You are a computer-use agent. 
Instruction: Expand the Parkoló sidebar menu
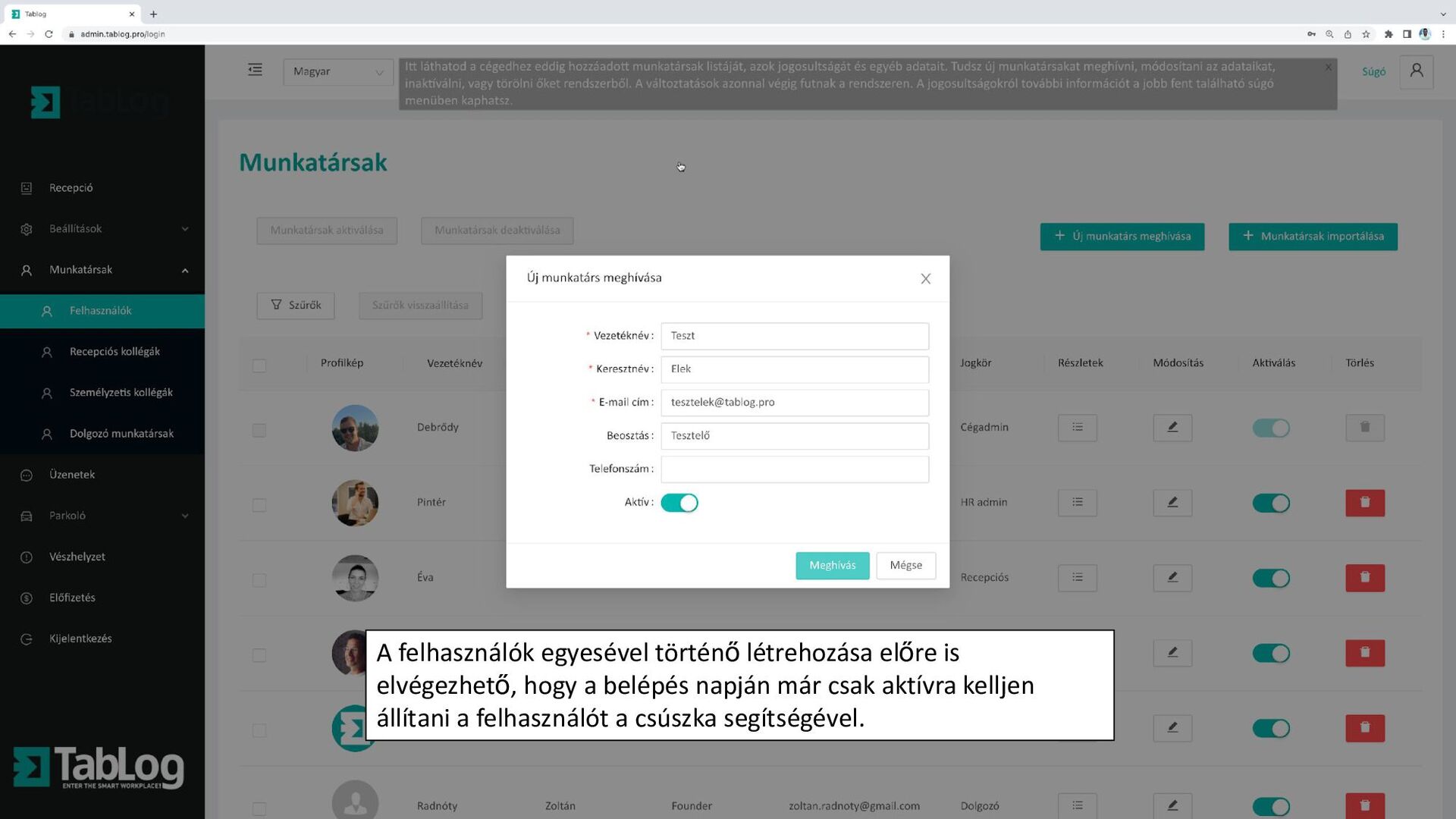(x=102, y=516)
